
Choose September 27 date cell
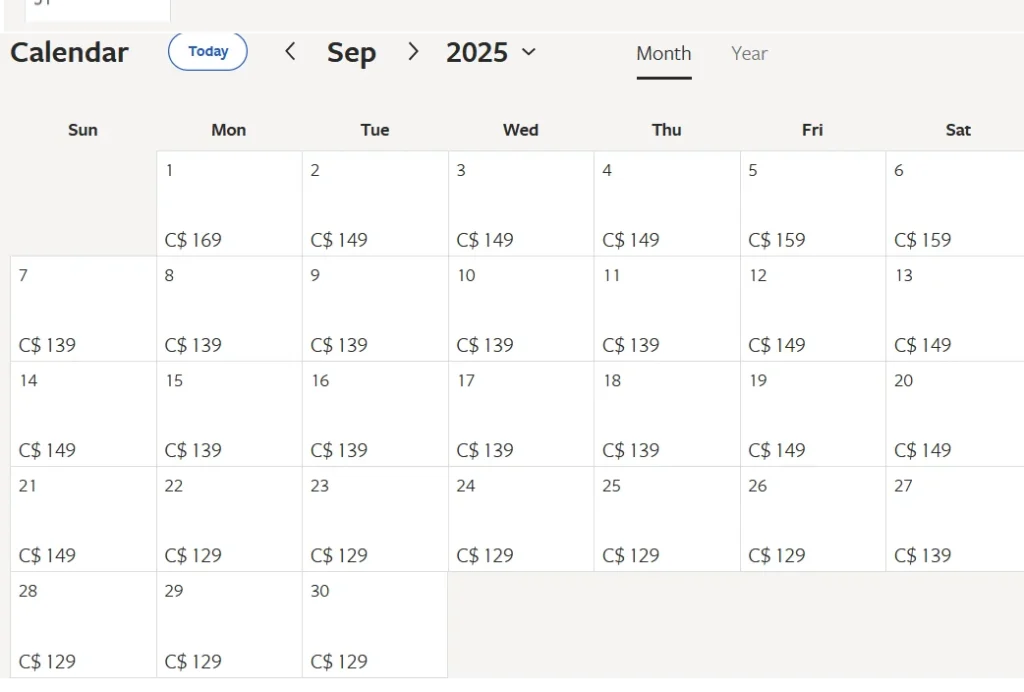[955, 519]
